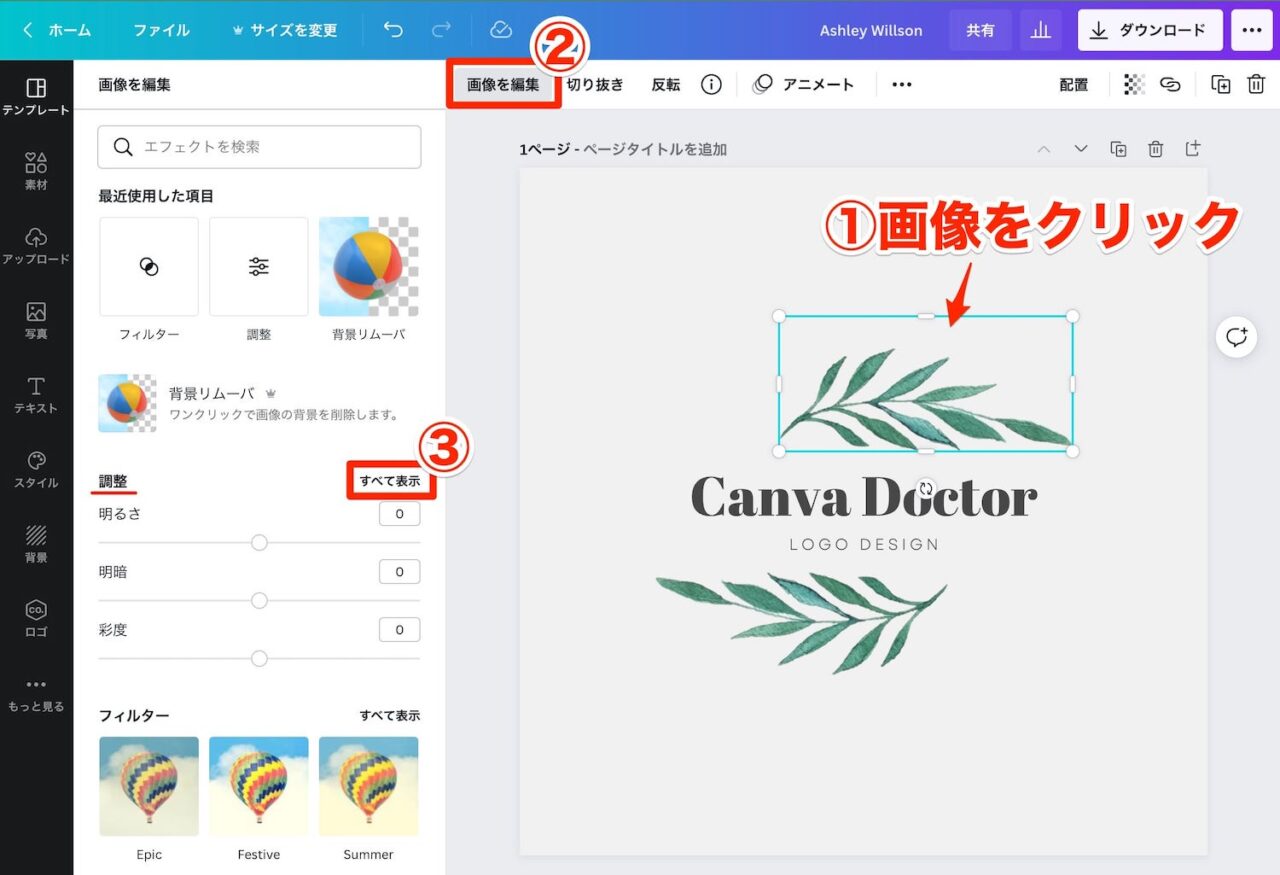Screen dimensions: 1280x875
Task: Open the ファイル menu
Action: pos(161,30)
